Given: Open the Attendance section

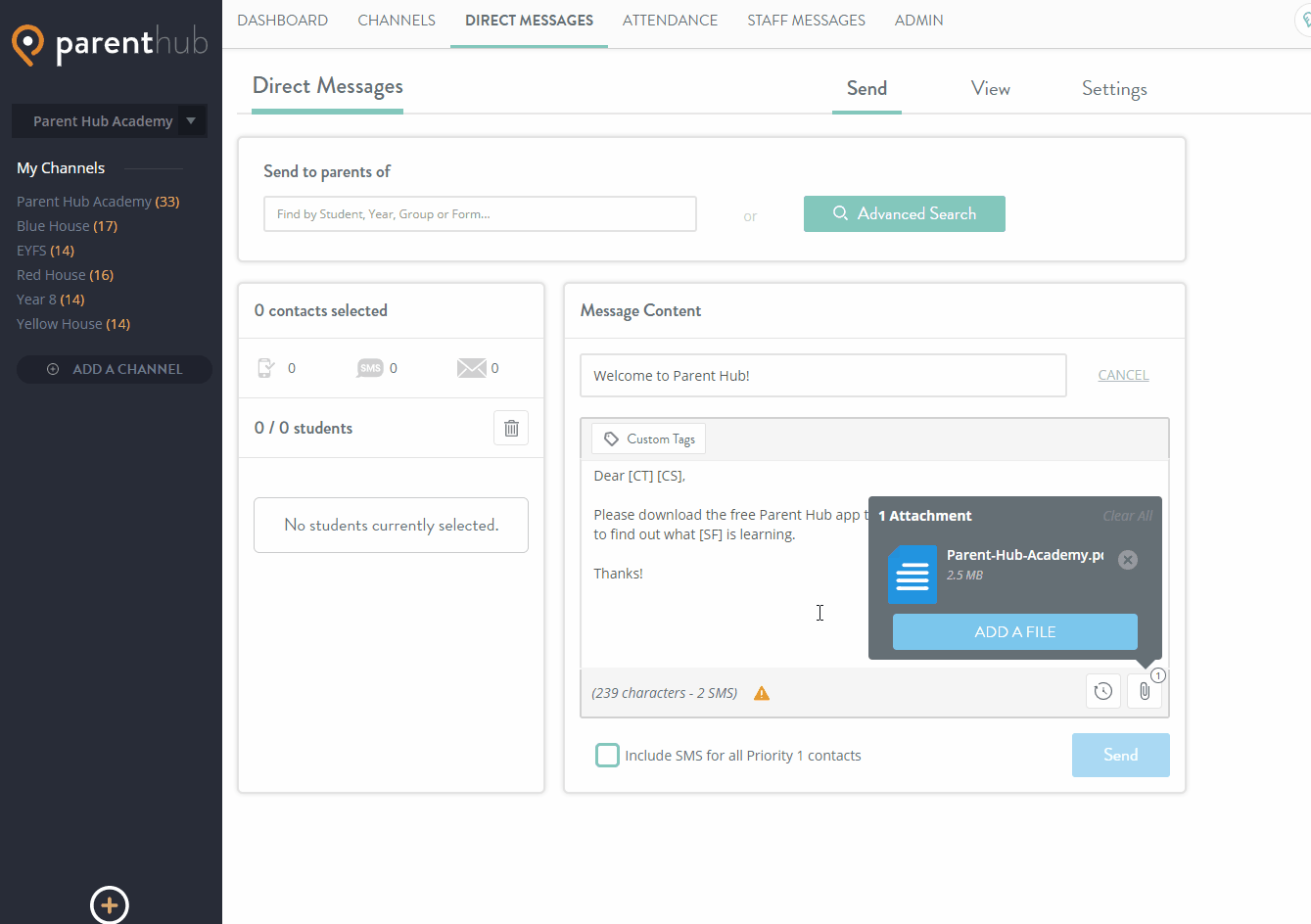Looking at the screenshot, I should point(670,21).
